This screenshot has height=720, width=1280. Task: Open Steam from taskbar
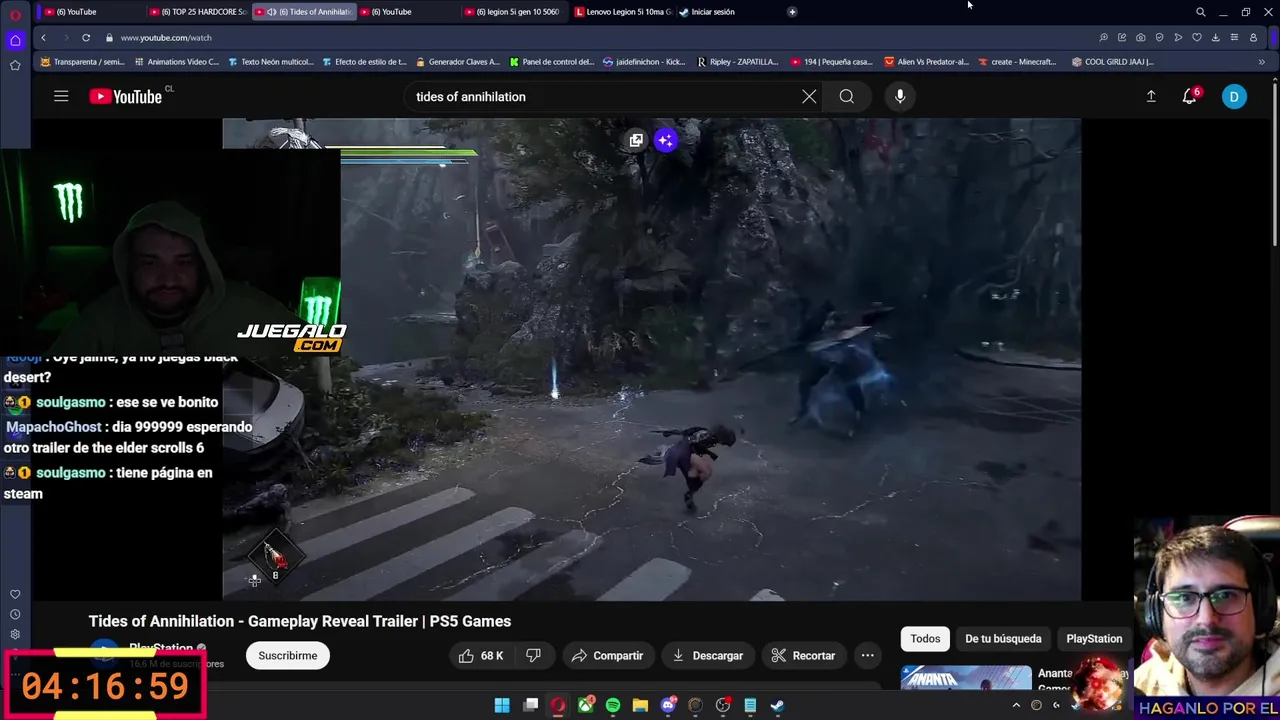click(777, 705)
